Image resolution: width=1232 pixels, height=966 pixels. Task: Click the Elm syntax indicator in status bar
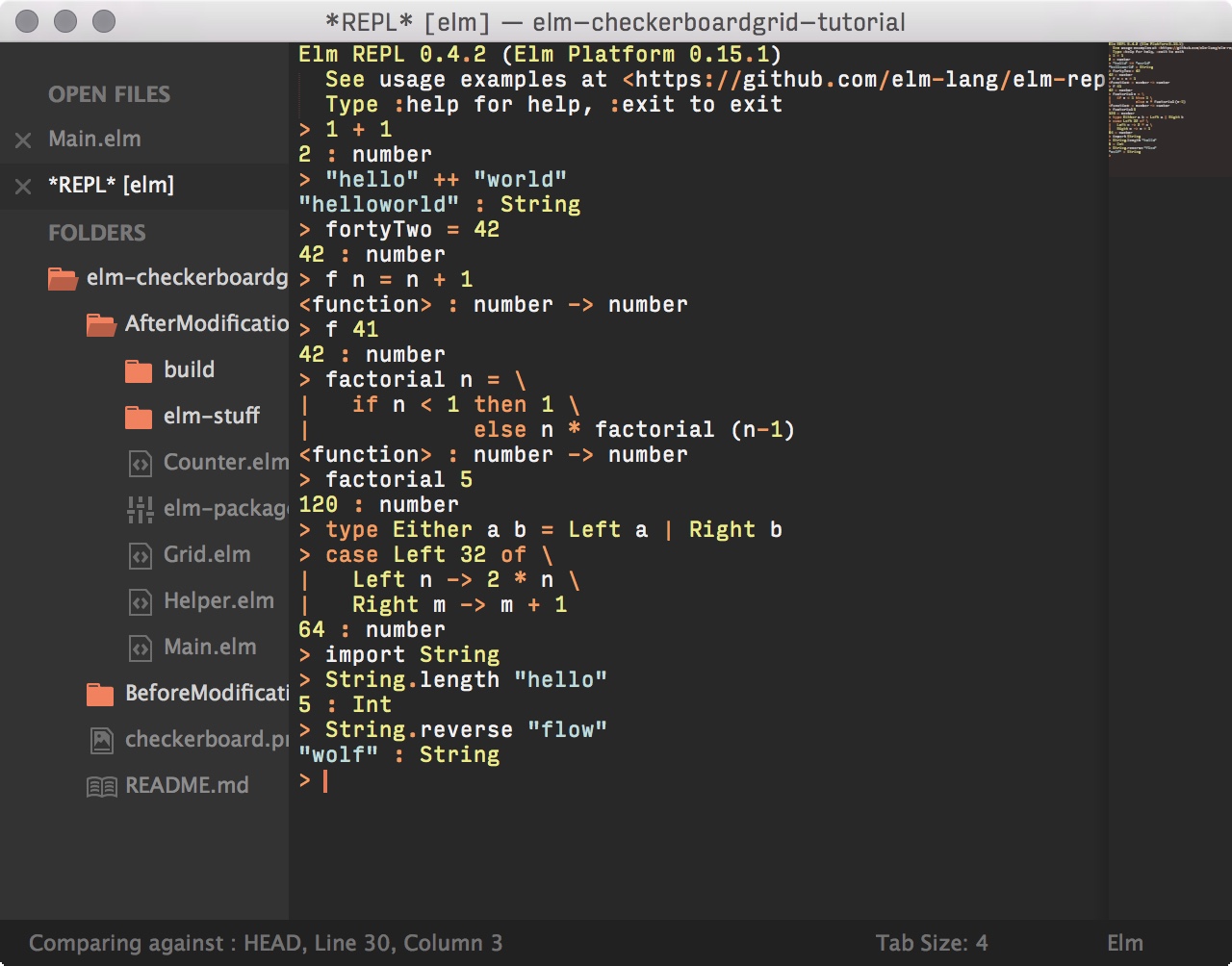tap(1125, 943)
